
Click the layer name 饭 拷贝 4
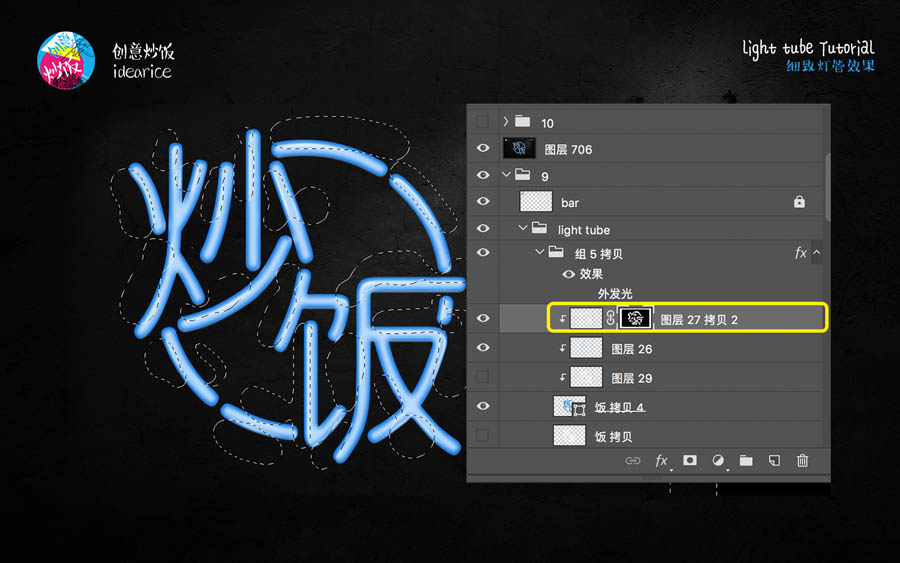(619, 407)
